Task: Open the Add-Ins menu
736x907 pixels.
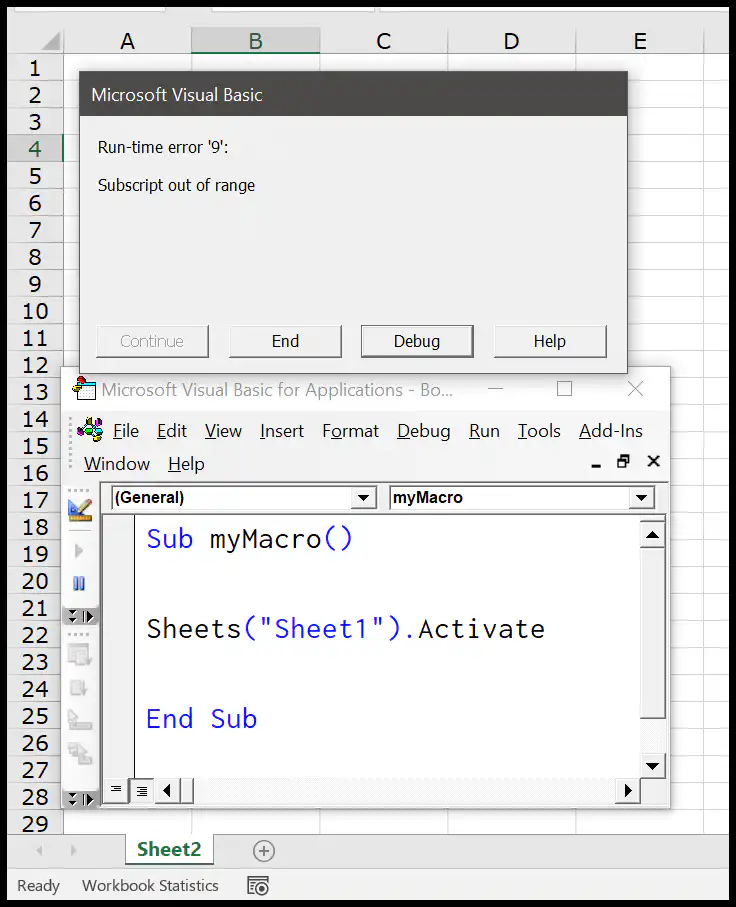Action: pos(611,431)
